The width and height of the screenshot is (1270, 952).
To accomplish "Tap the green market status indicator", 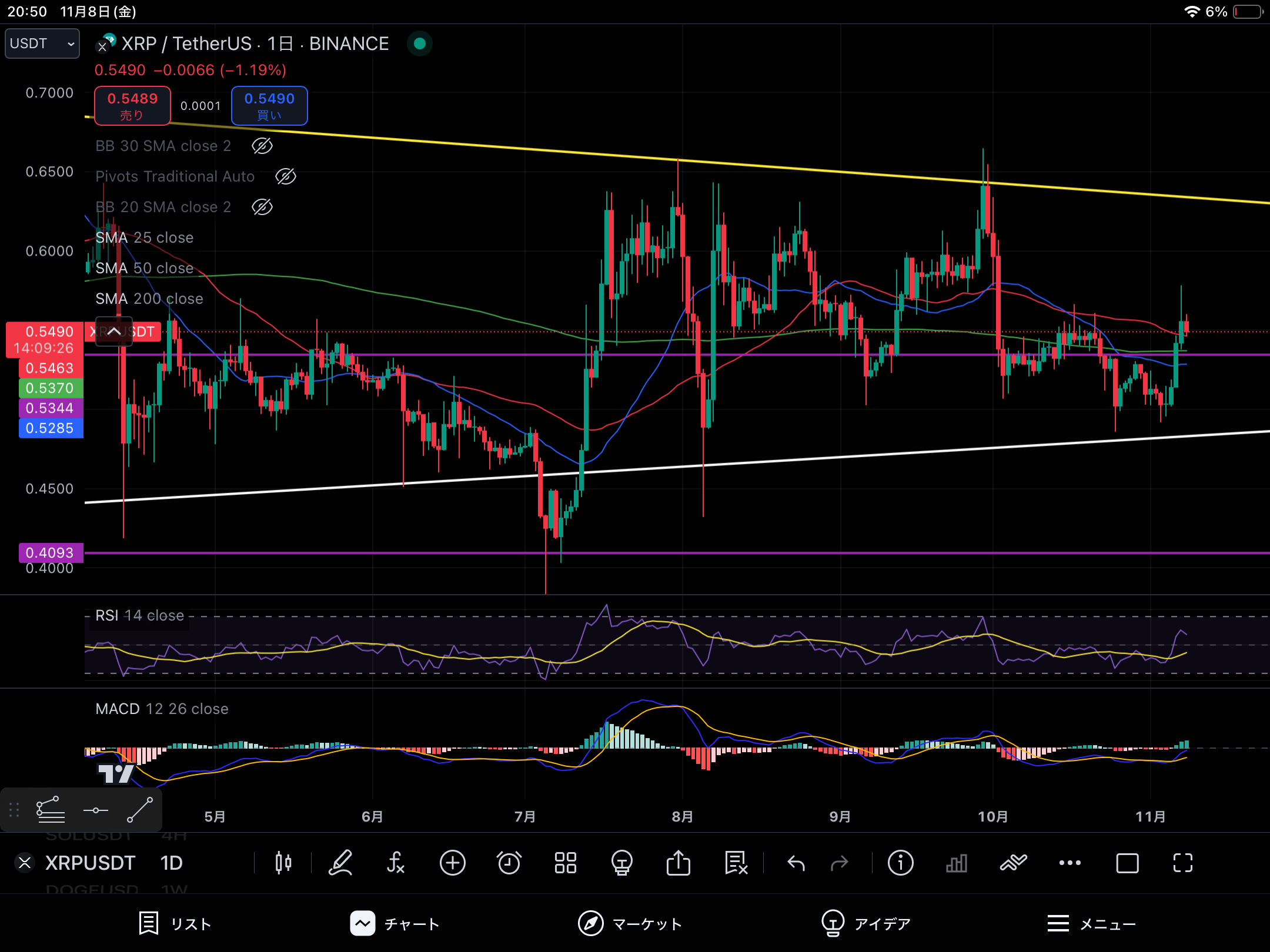I will pos(420,43).
